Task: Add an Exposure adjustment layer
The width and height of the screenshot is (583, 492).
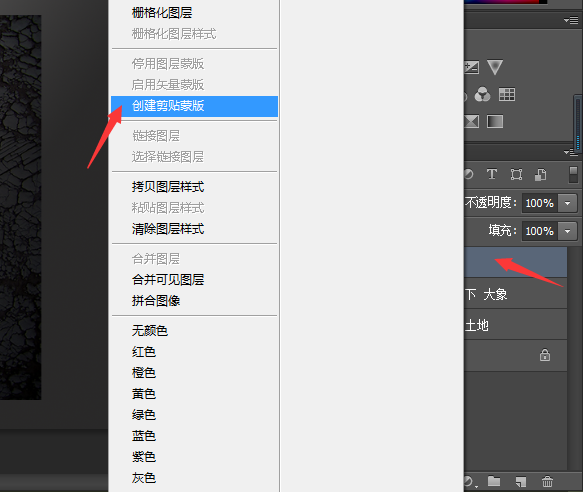Action: pyautogui.click(x=471, y=67)
